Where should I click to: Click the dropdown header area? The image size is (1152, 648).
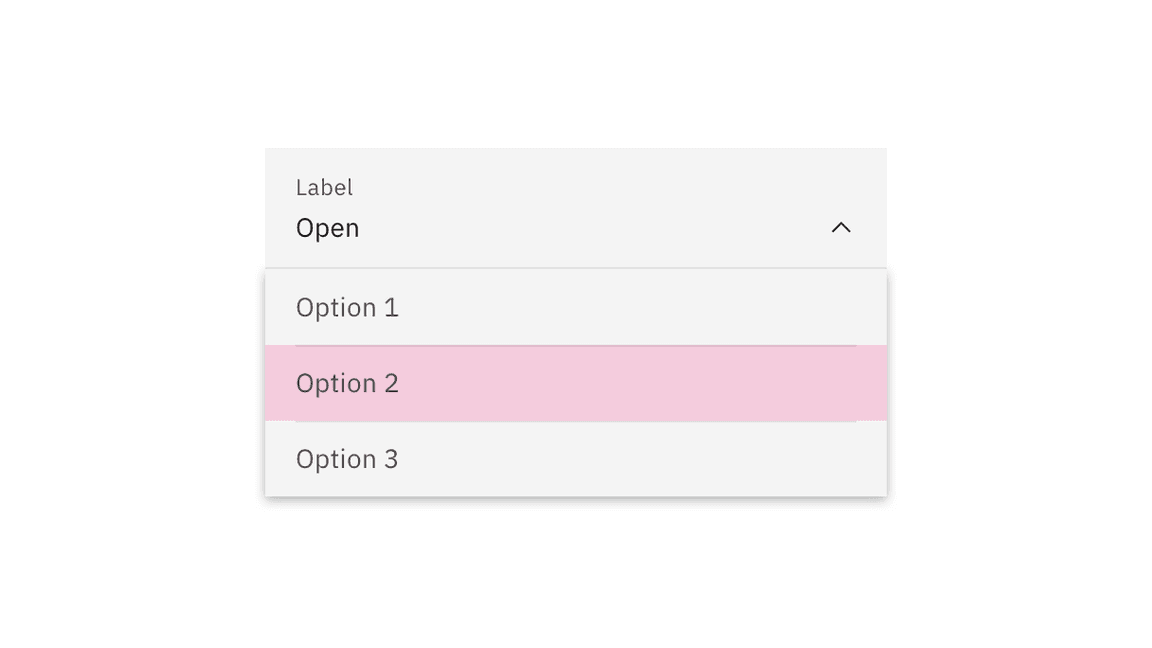click(575, 209)
